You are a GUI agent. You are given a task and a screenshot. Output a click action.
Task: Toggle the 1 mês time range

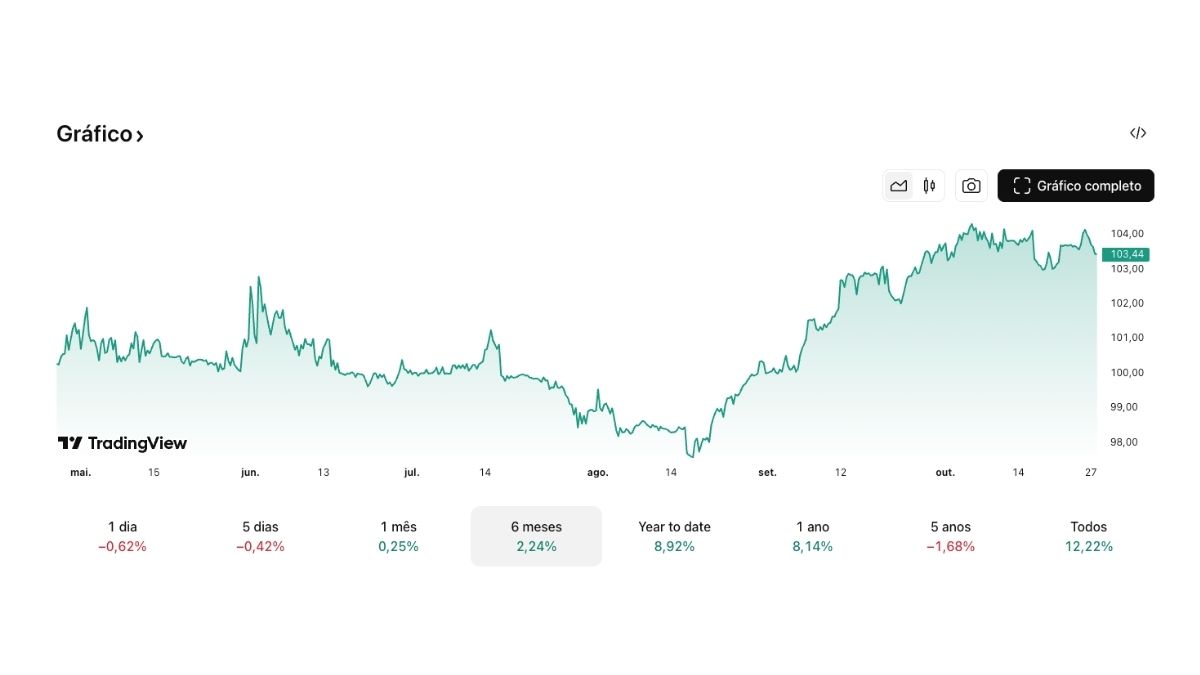point(397,536)
